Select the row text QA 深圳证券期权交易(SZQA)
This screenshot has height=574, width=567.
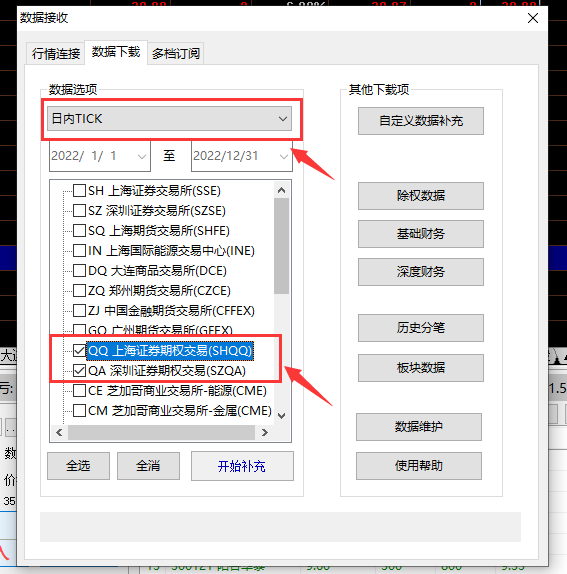pos(167,370)
